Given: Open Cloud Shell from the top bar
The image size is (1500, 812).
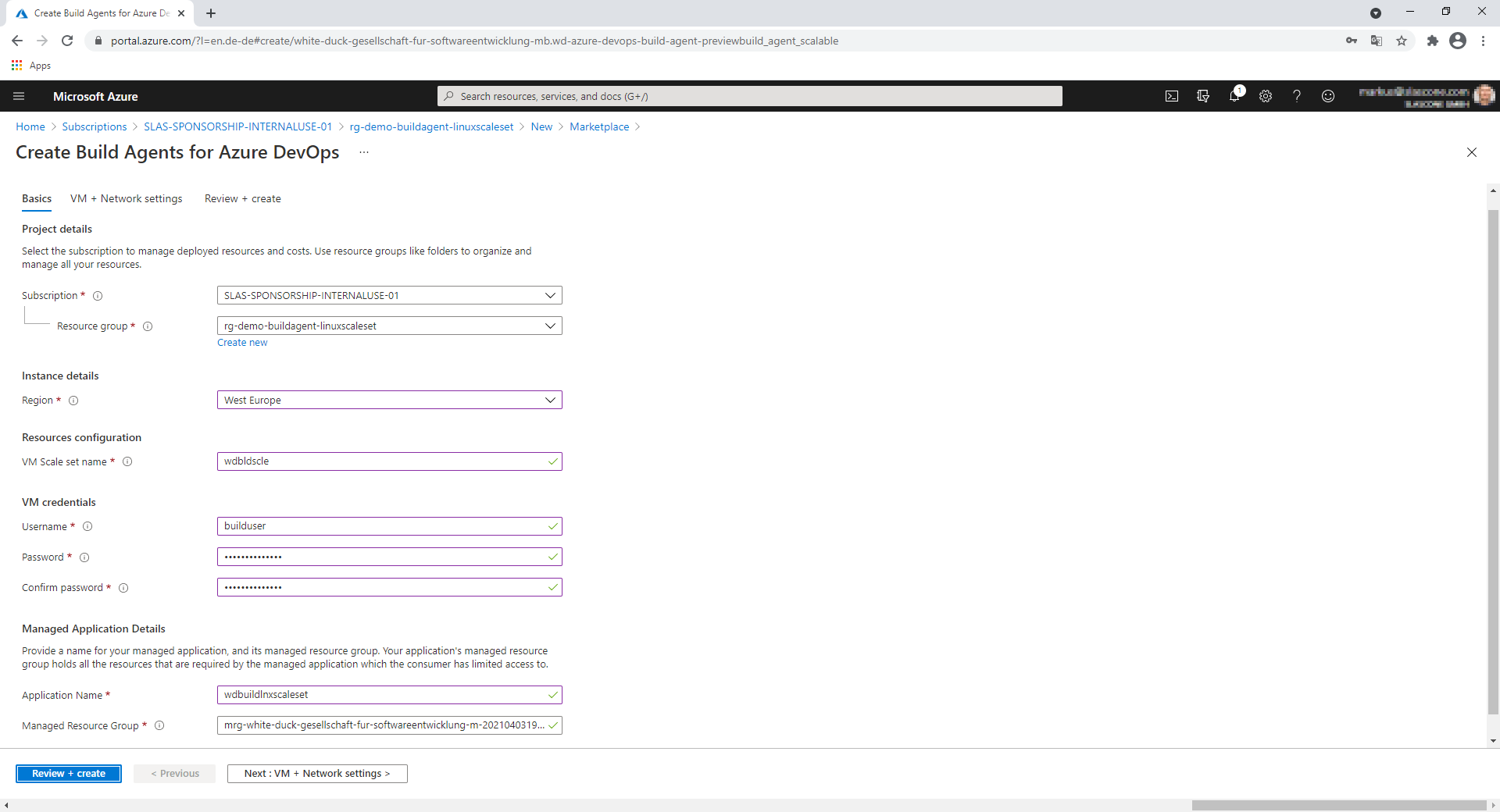Looking at the screenshot, I should point(1172,96).
